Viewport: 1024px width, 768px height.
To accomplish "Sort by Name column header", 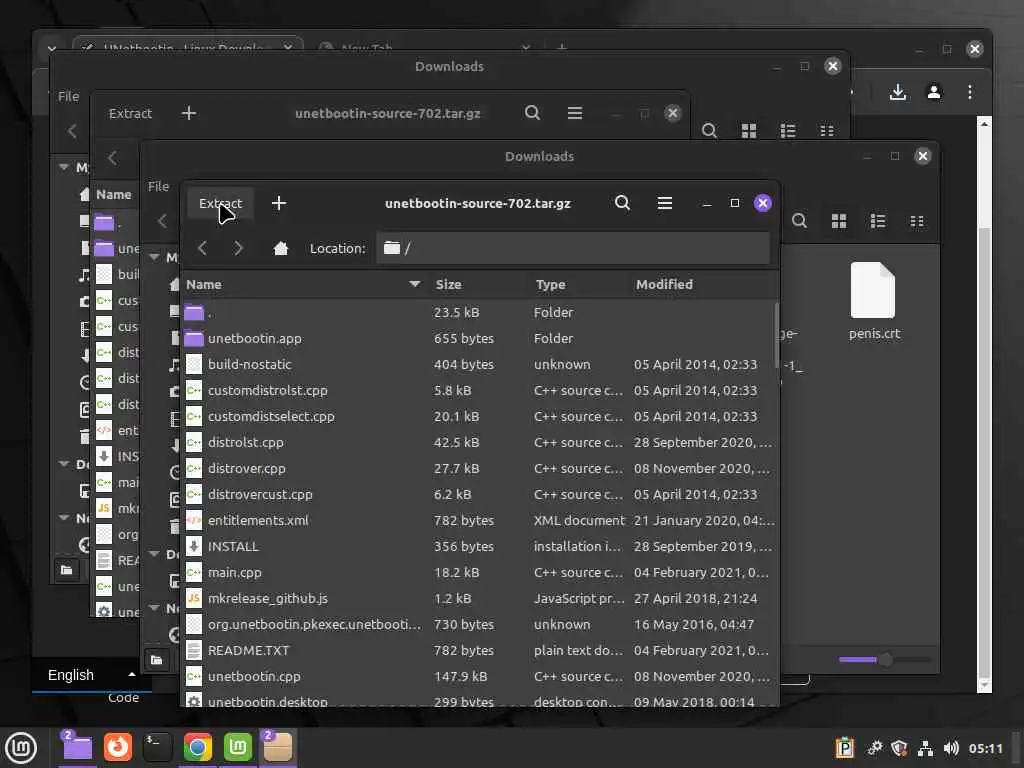I will (x=303, y=284).
